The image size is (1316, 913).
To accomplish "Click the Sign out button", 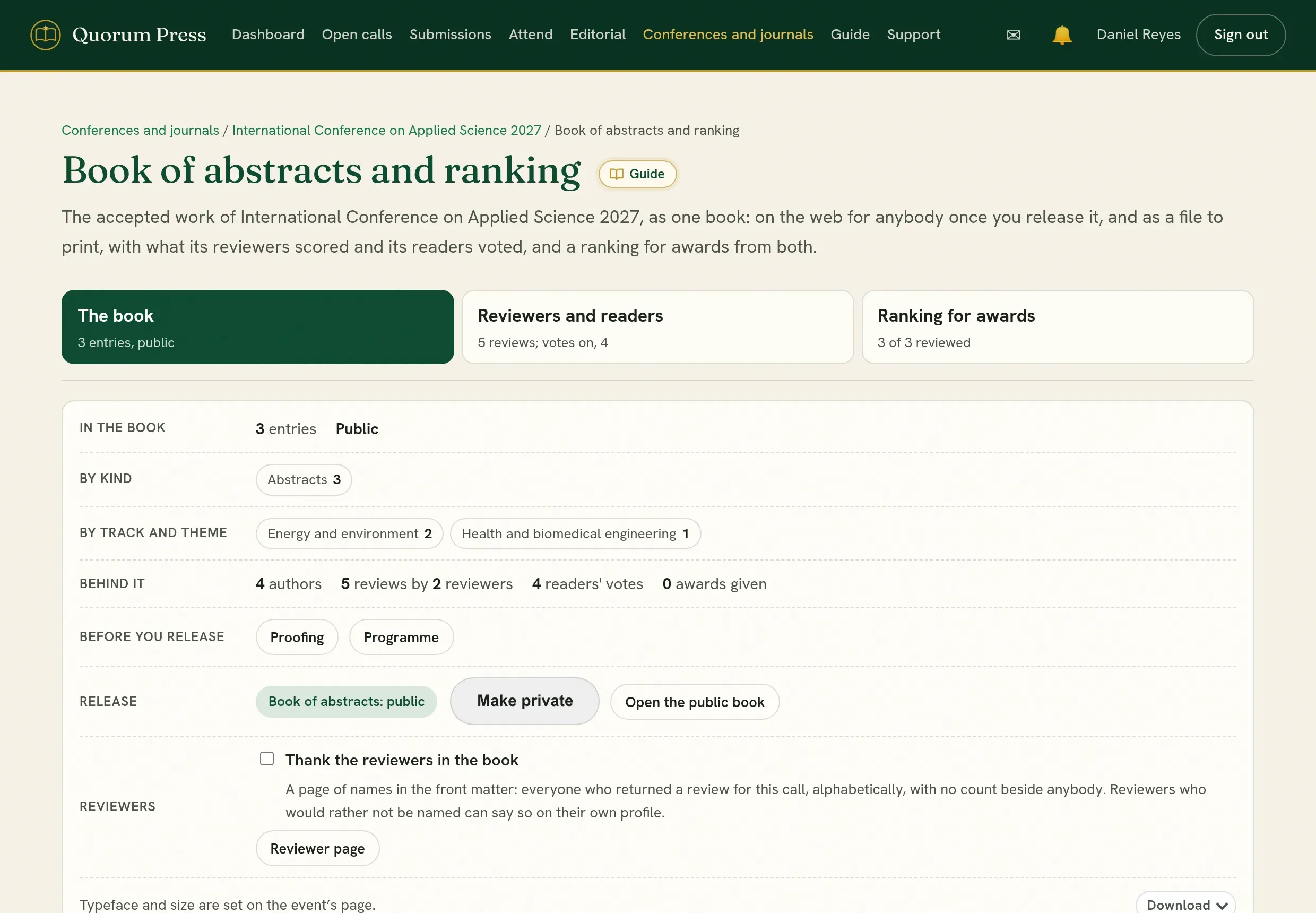I will (x=1241, y=35).
